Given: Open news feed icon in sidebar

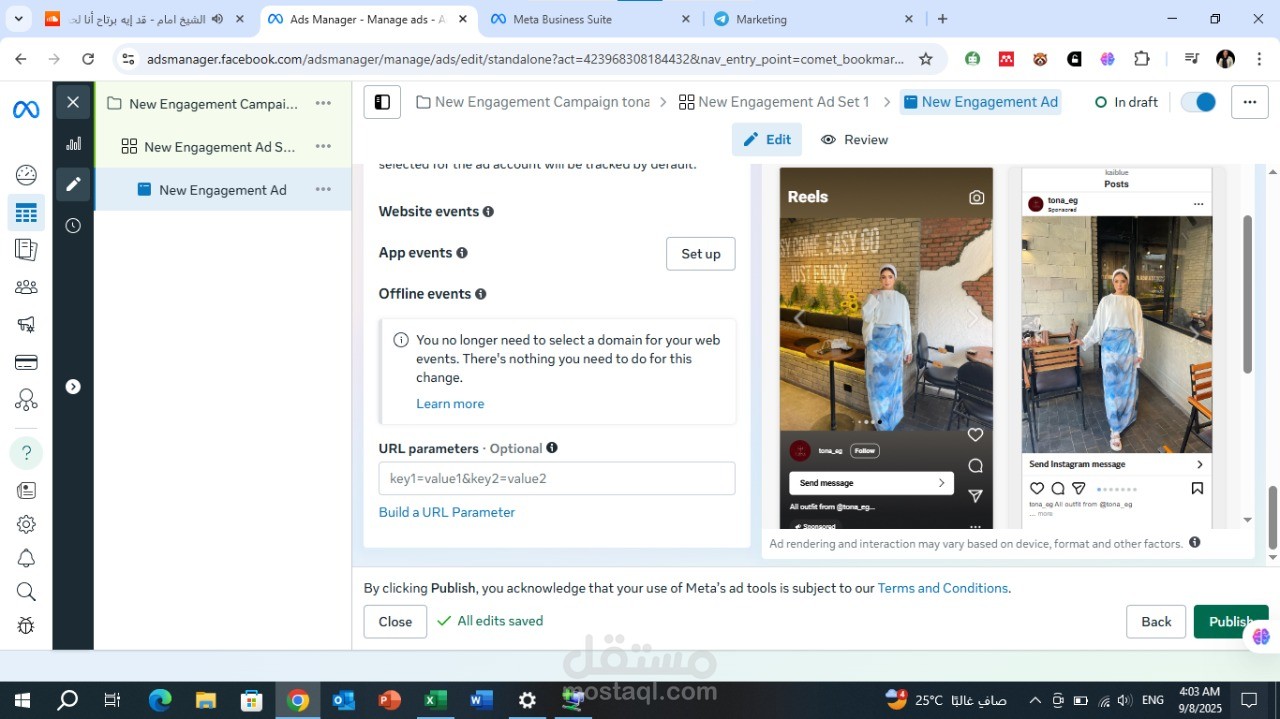Looking at the screenshot, I should pyautogui.click(x=26, y=490).
